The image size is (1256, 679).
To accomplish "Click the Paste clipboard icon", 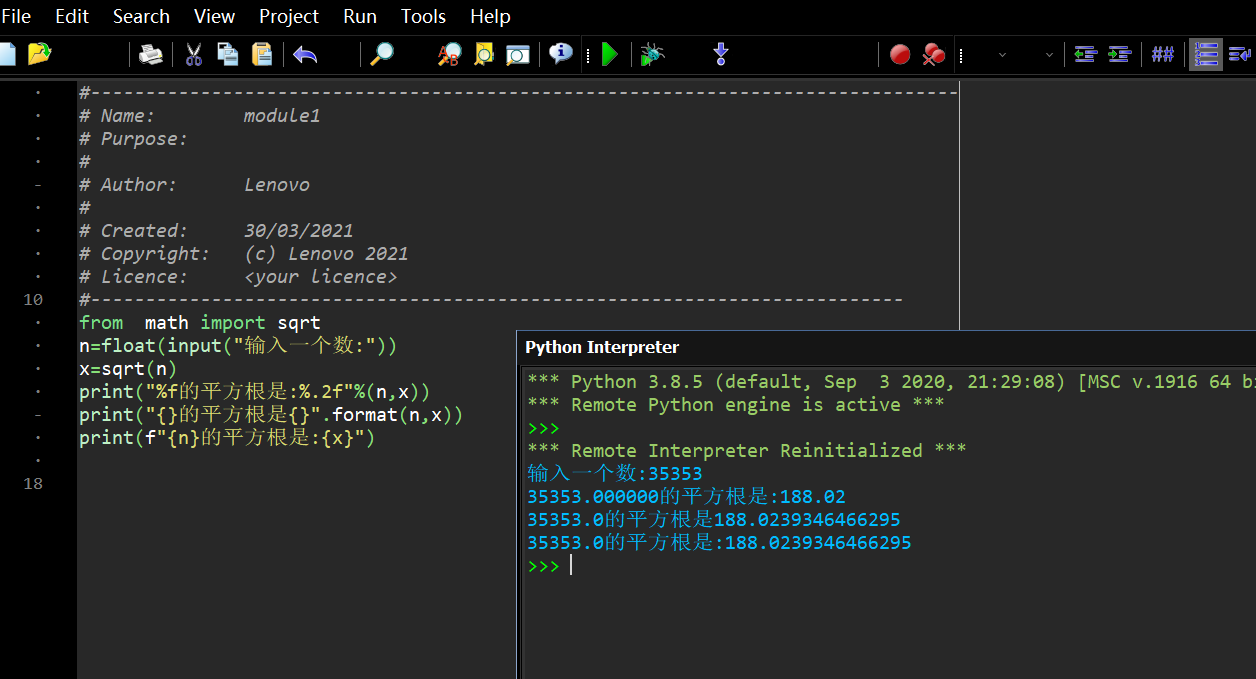I will coord(262,54).
